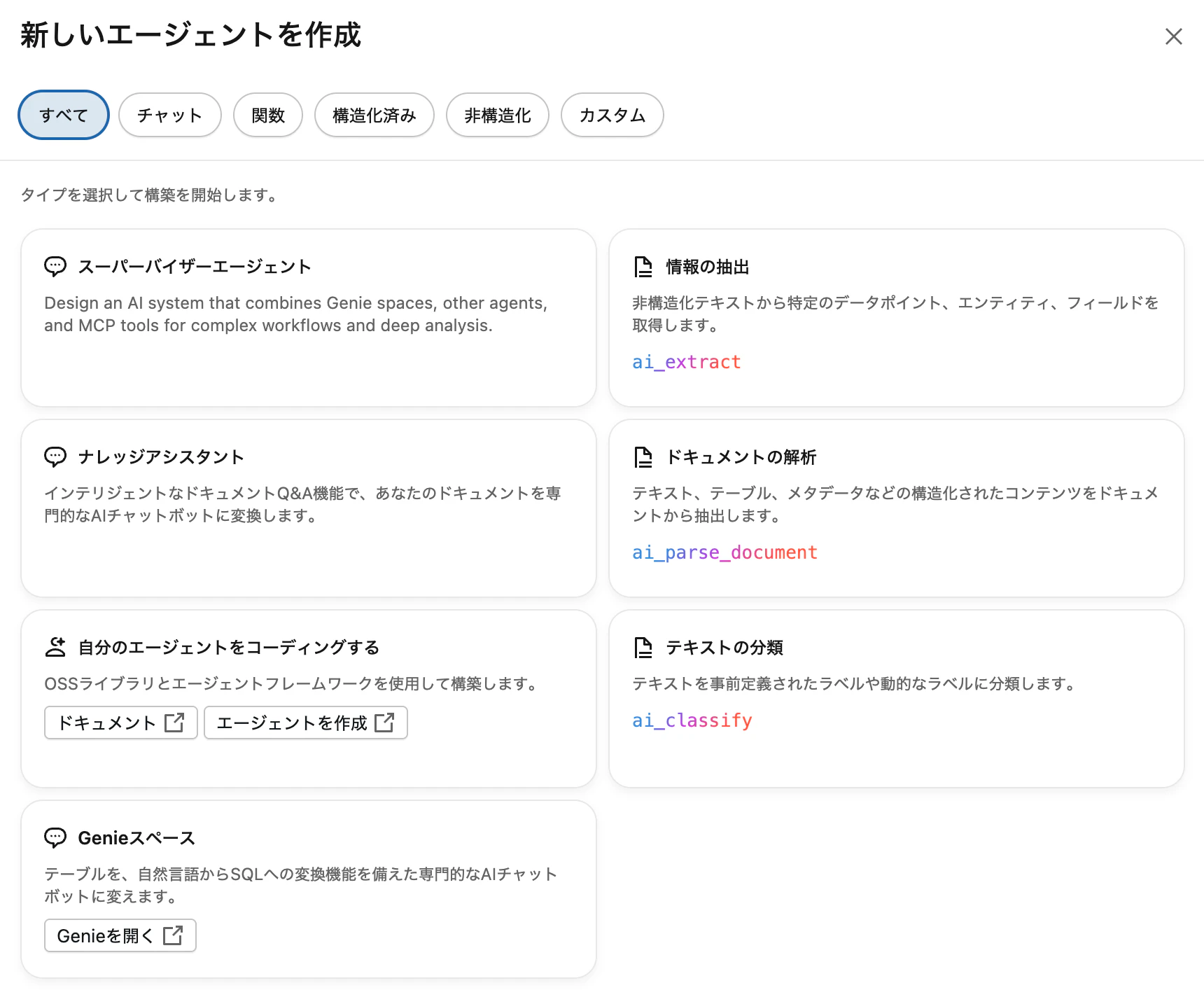
Task: Click the chat bubble icon for Genieスペース
Action: pos(55,837)
